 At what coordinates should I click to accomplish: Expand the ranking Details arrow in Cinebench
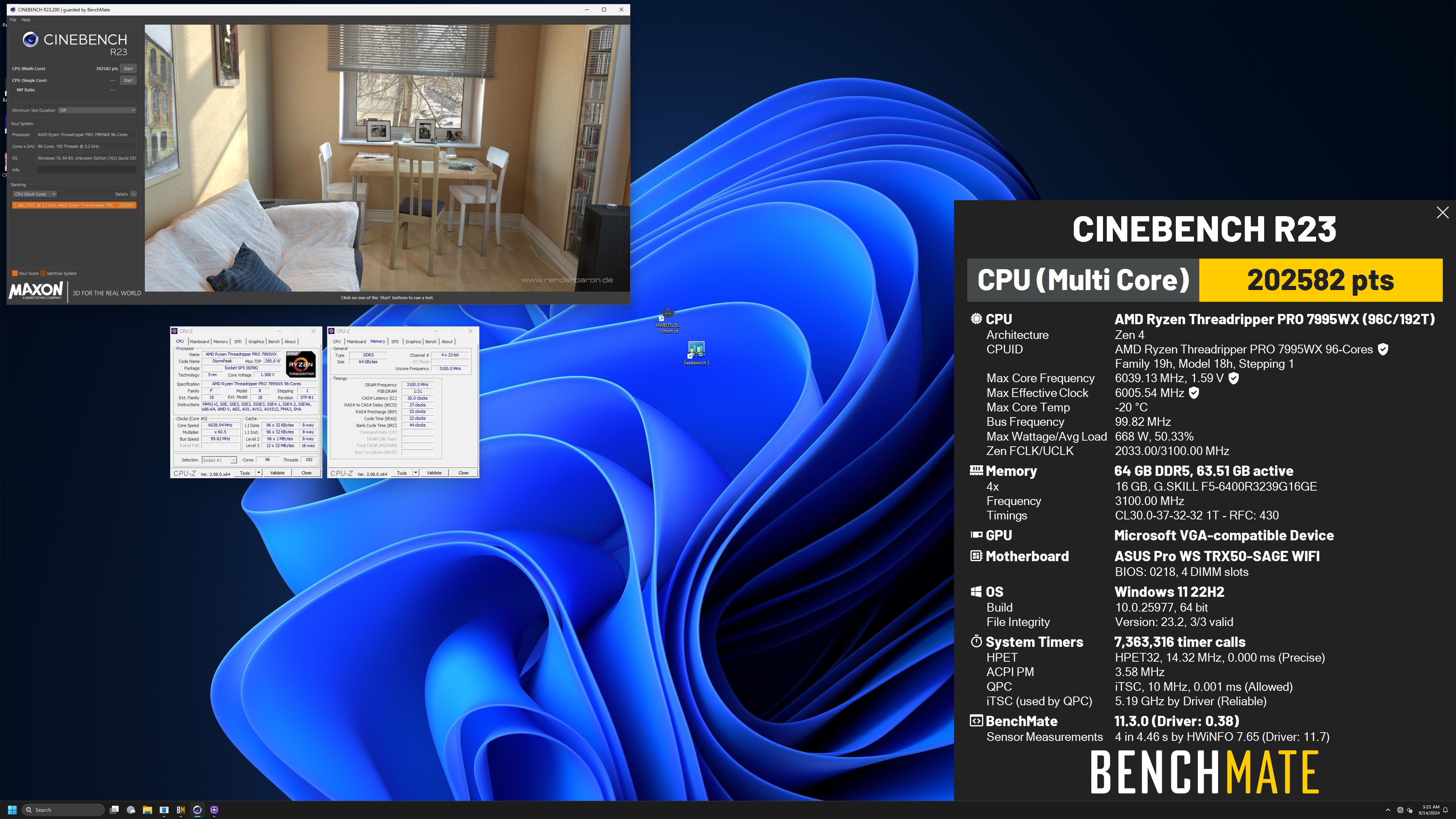click(x=133, y=194)
